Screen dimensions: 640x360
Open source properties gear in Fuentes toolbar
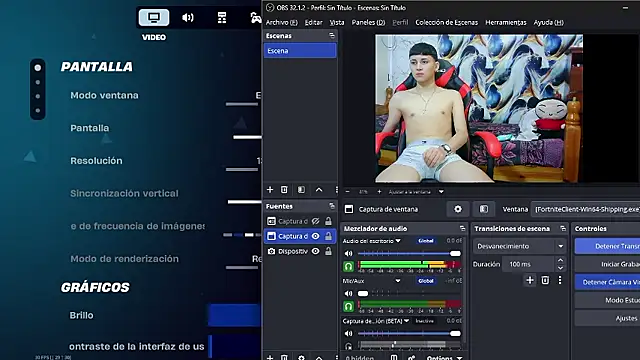pyautogui.click(x=301, y=357)
